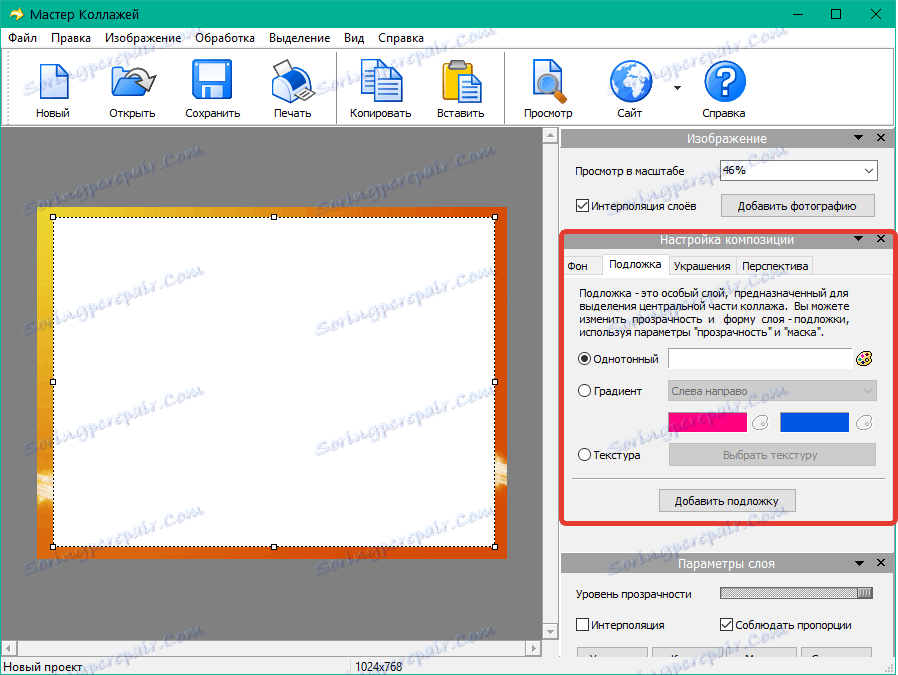Click the Сохранить floppy disk icon
The height and width of the screenshot is (675, 898).
(x=212, y=80)
